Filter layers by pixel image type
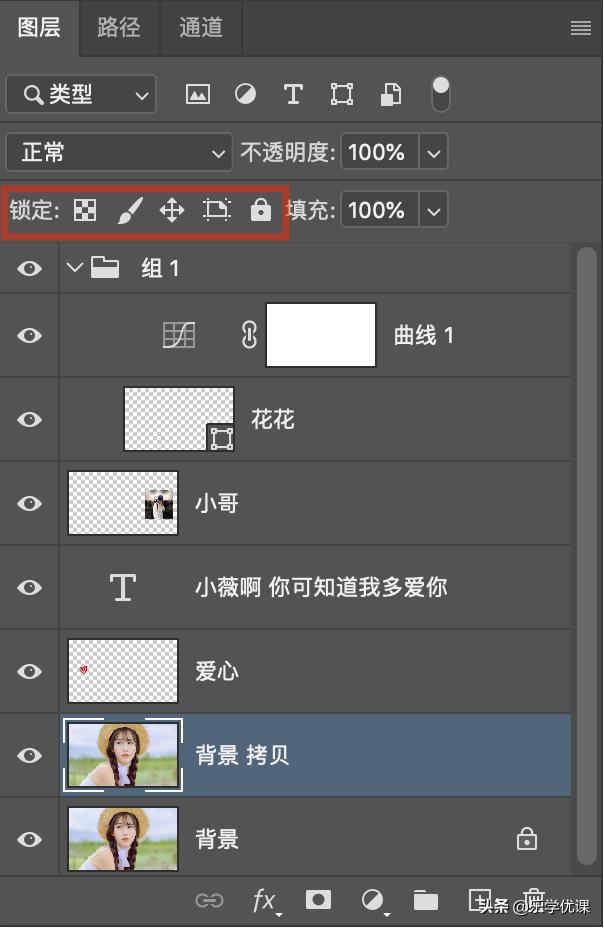The image size is (604, 928). pyautogui.click(x=198, y=94)
